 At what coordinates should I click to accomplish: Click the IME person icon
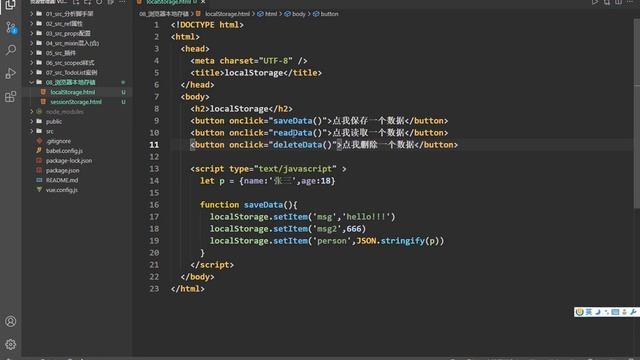(x=624, y=312)
